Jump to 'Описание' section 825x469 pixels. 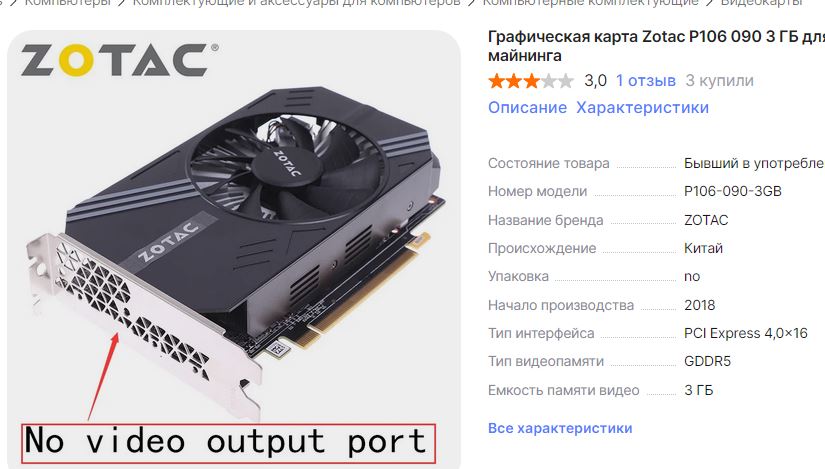pyautogui.click(x=527, y=107)
